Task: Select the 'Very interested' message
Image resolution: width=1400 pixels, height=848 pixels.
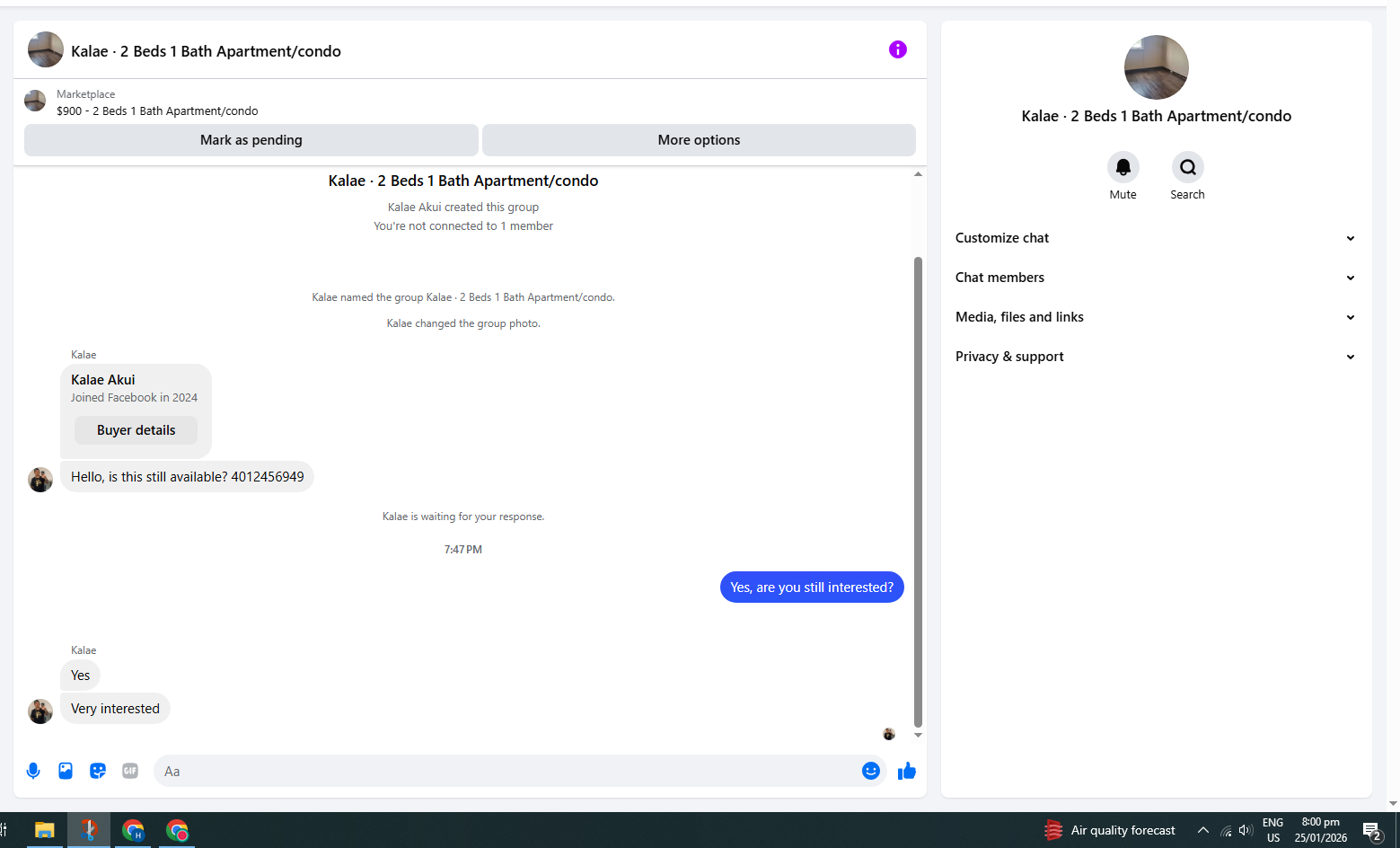Action: tap(115, 709)
